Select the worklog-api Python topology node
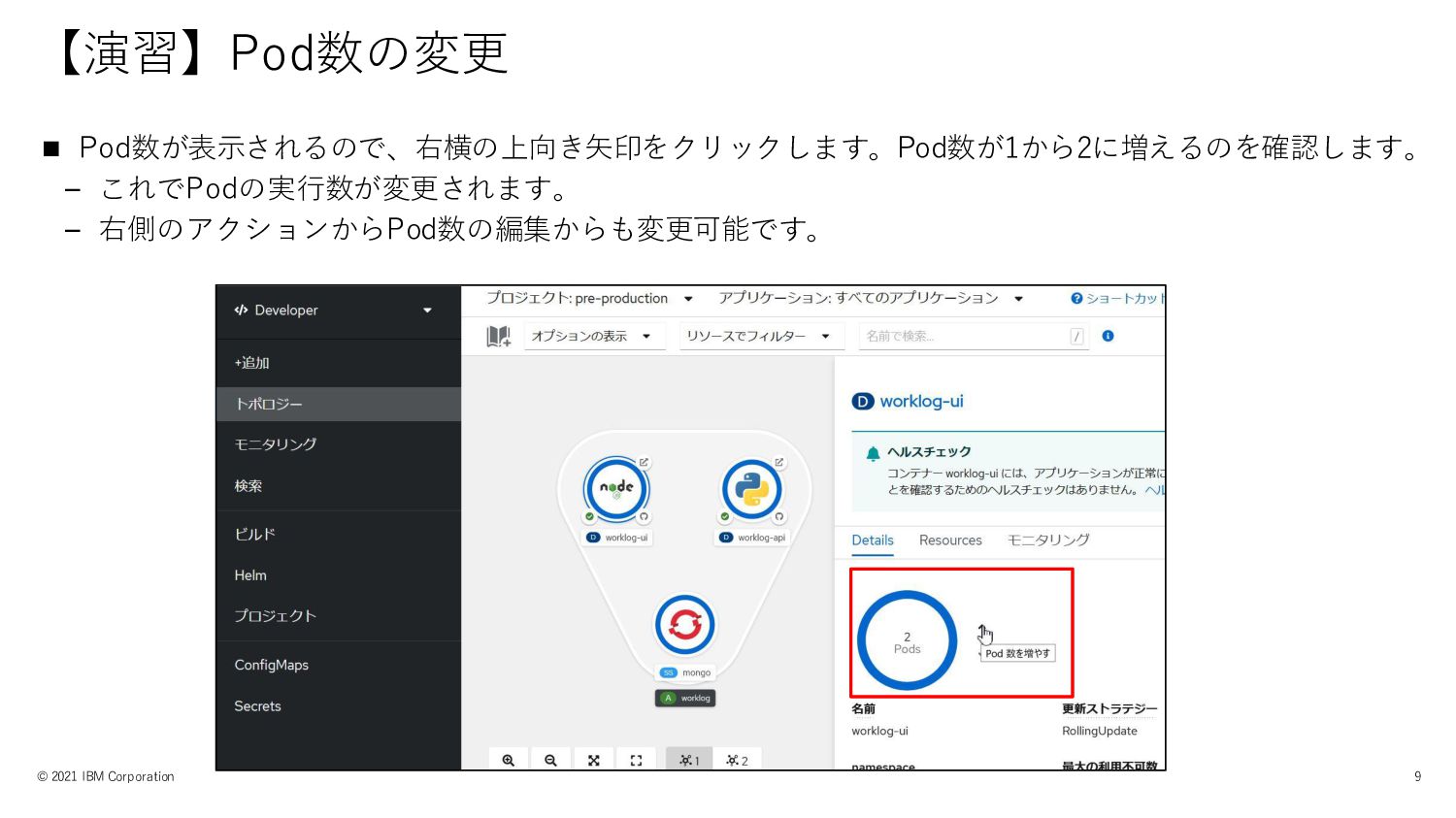 click(x=751, y=489)
